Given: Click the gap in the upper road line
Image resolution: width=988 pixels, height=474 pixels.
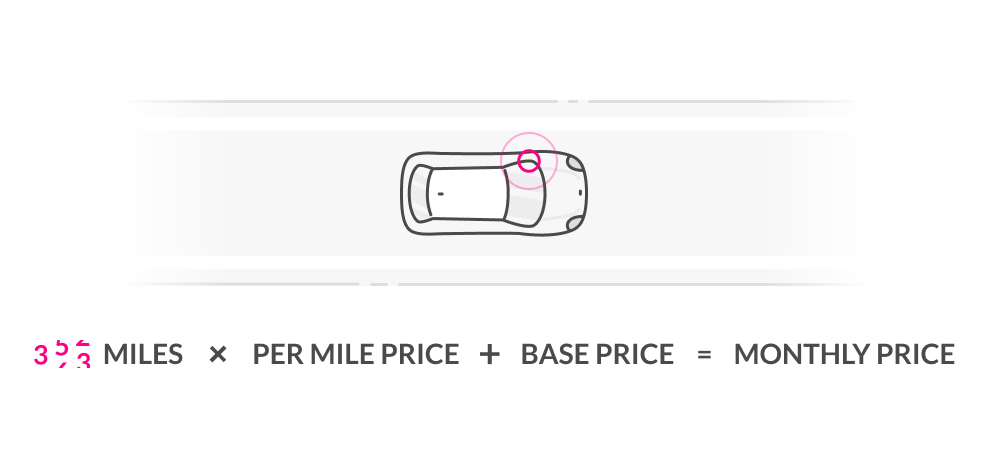Looking at the screenshot, I should pyautogui.click(x=573, y=101).
